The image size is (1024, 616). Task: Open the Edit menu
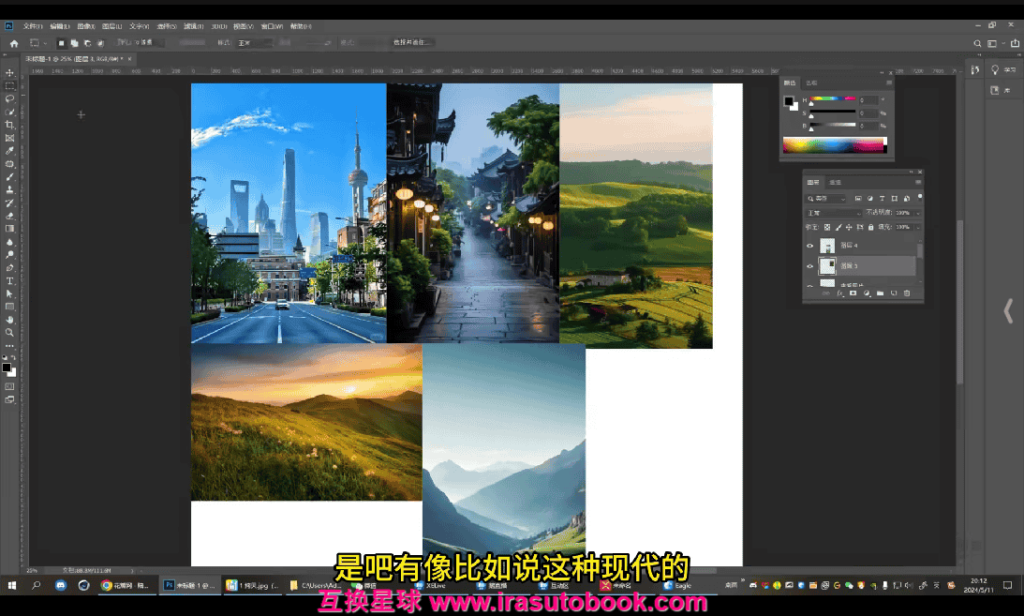(x=59, y=26)
